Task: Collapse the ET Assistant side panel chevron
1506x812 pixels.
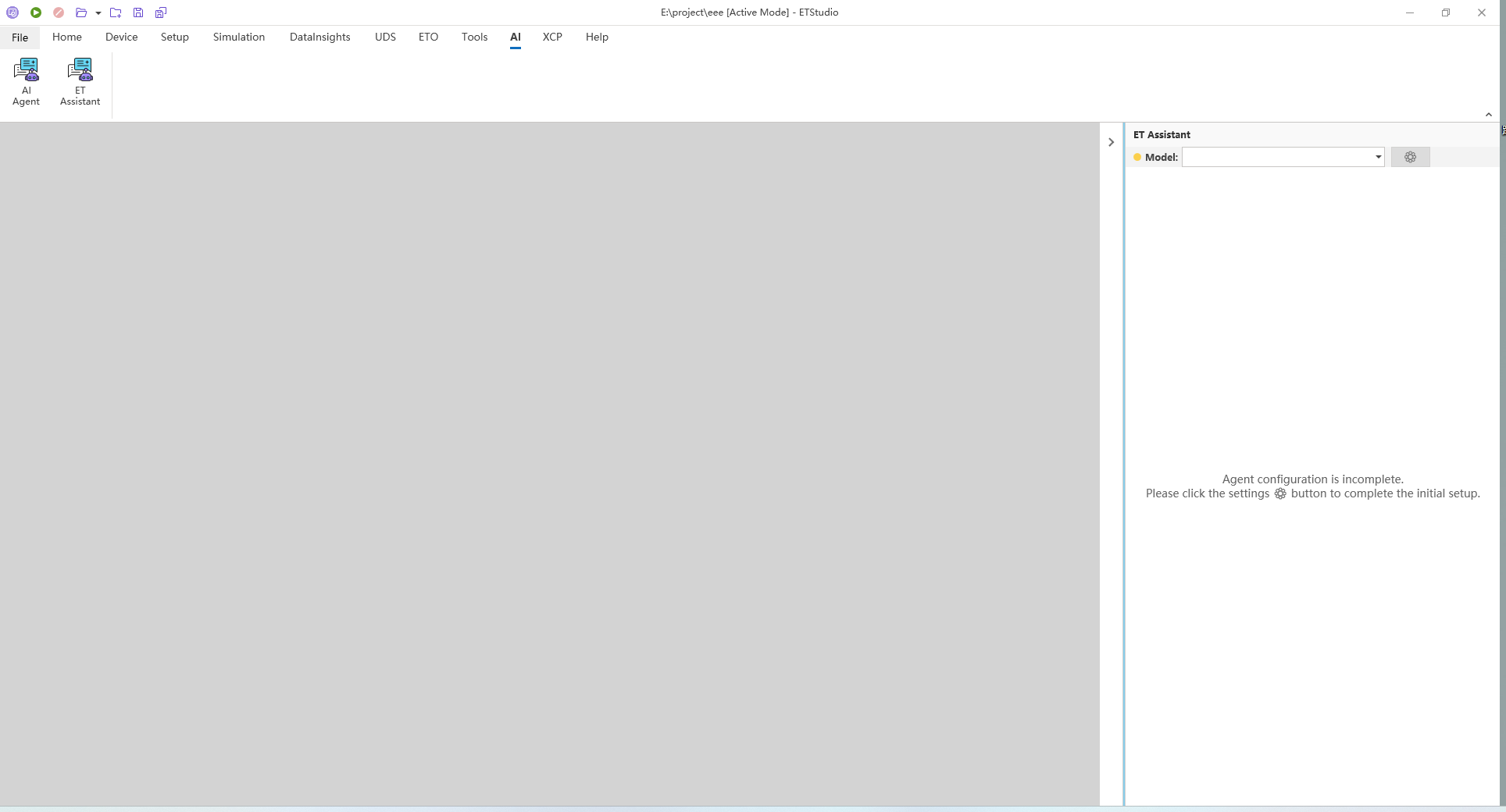Action: click(1111, 142)
